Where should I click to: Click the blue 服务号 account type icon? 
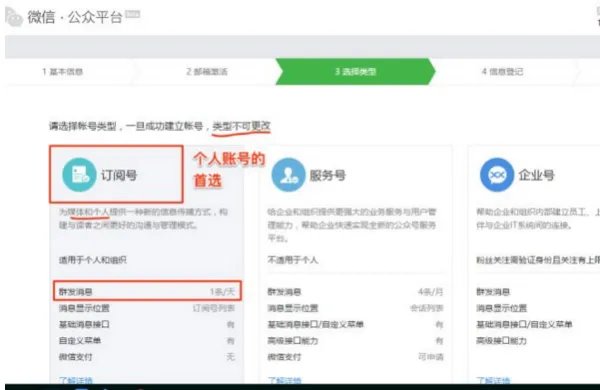289,175
